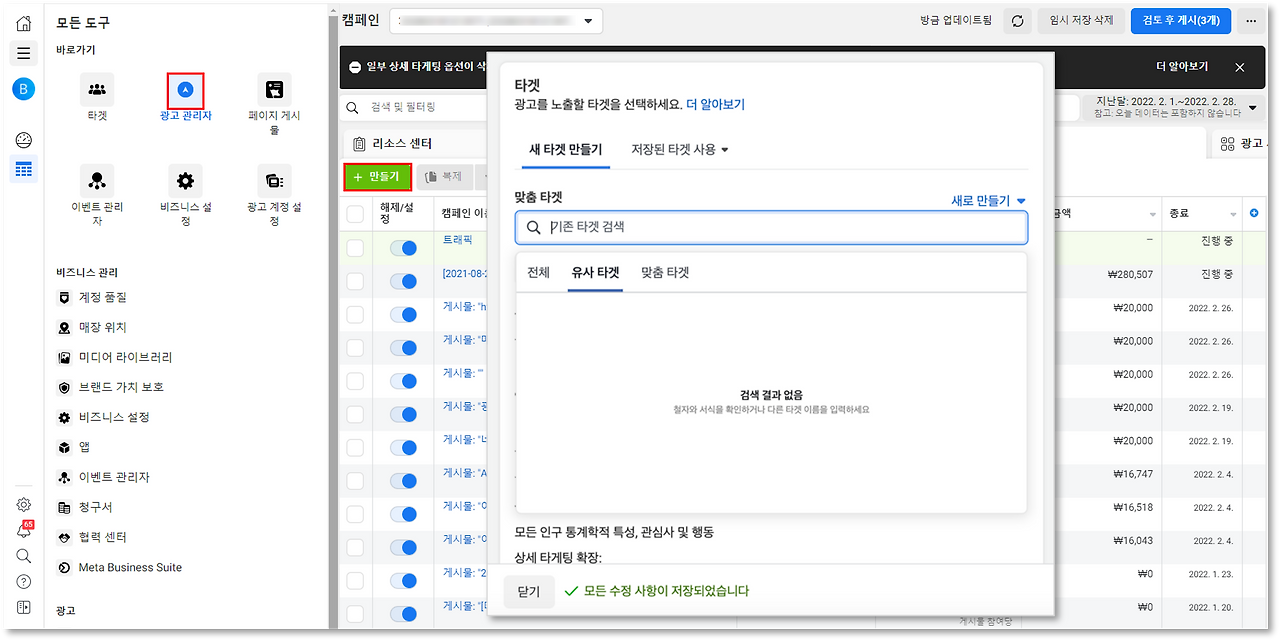Open the home icon in left rail
The height and width of the screenshot is (641, 1280).
coord(24,23)
